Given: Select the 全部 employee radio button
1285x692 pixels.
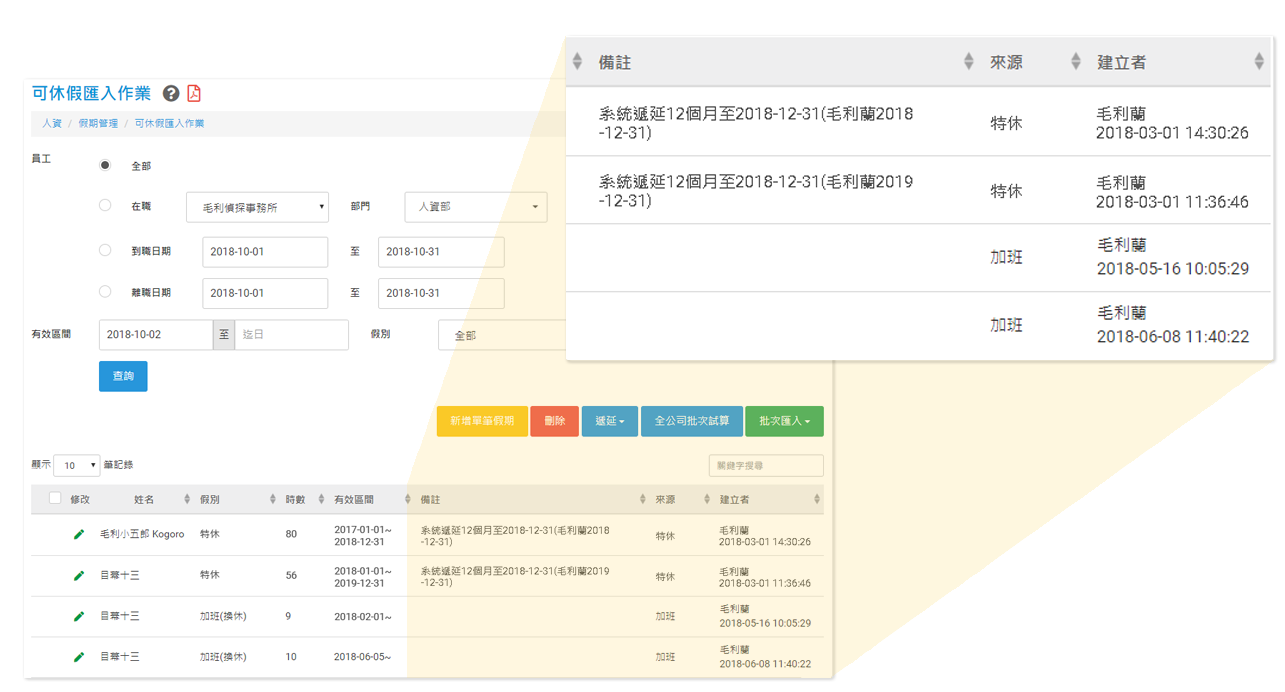Looking at the screenshot, I should pos(105,164).
